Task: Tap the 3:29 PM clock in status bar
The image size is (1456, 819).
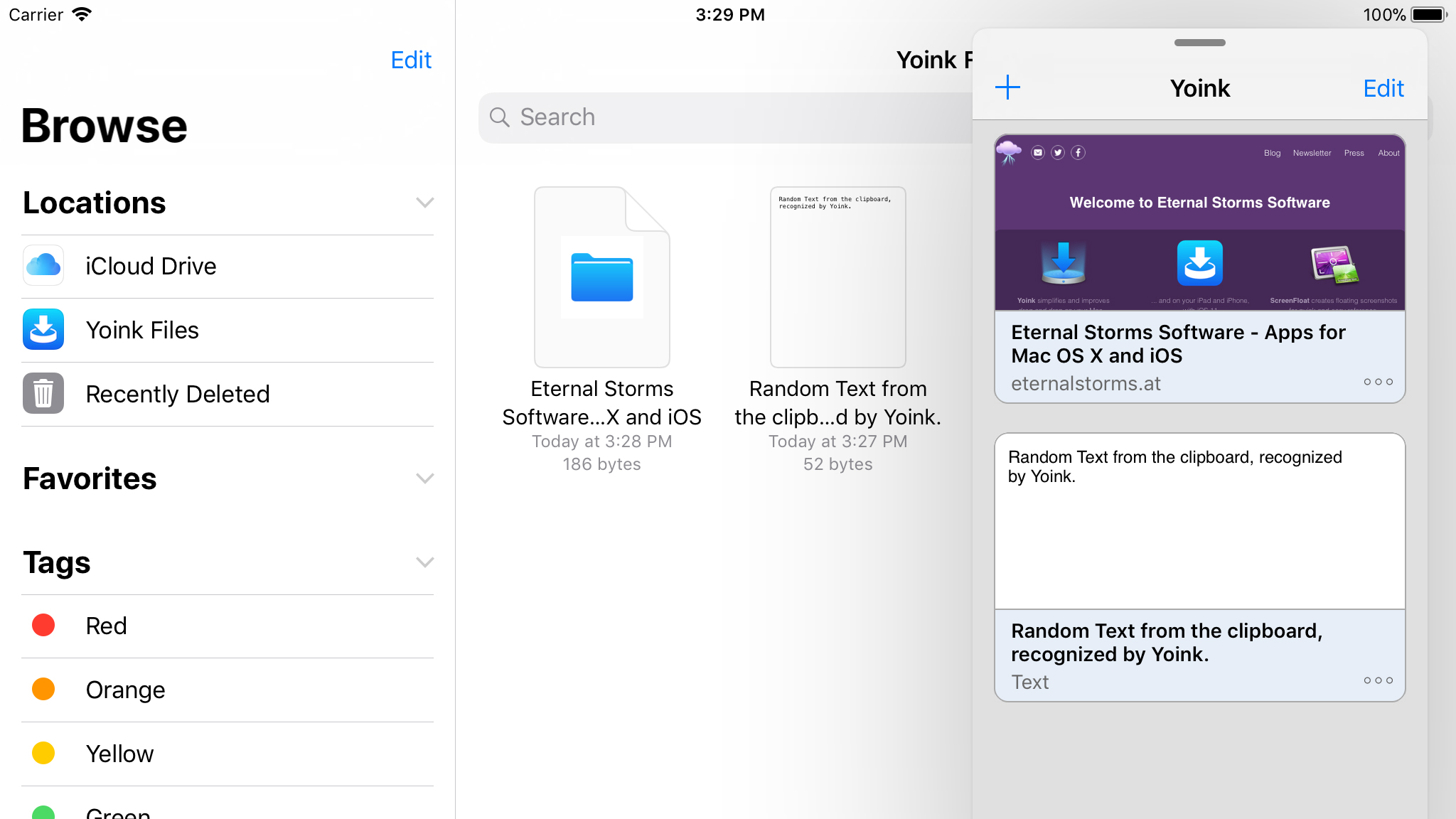Action: 730,14
